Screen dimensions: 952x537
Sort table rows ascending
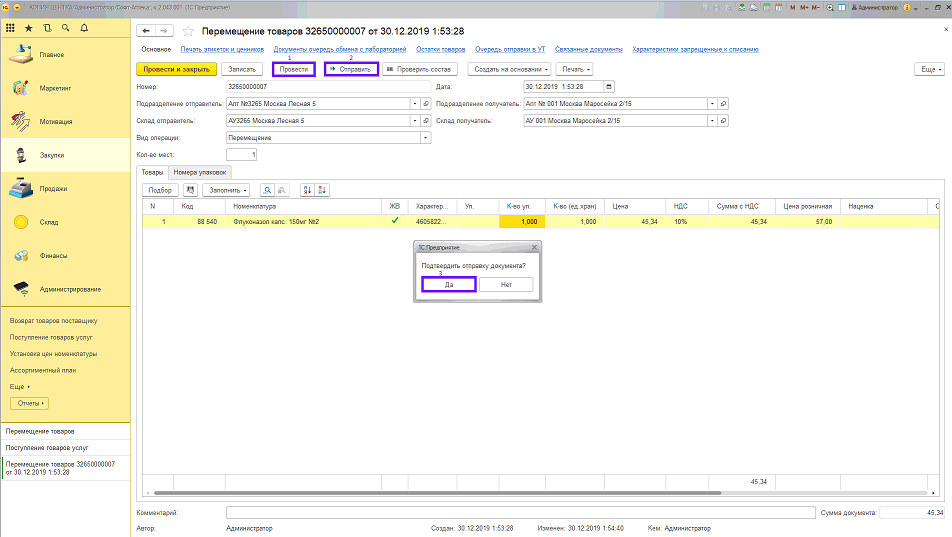point(307,189)
